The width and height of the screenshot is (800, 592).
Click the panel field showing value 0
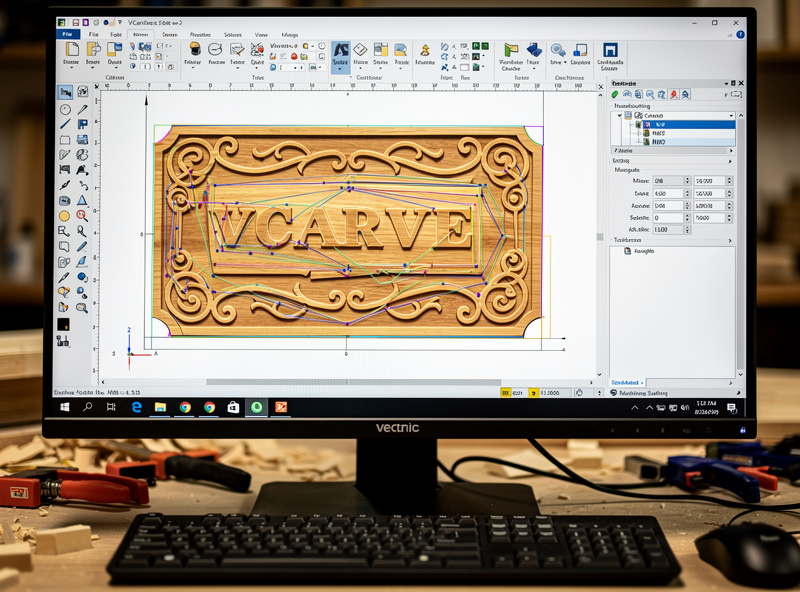[667, 218]
